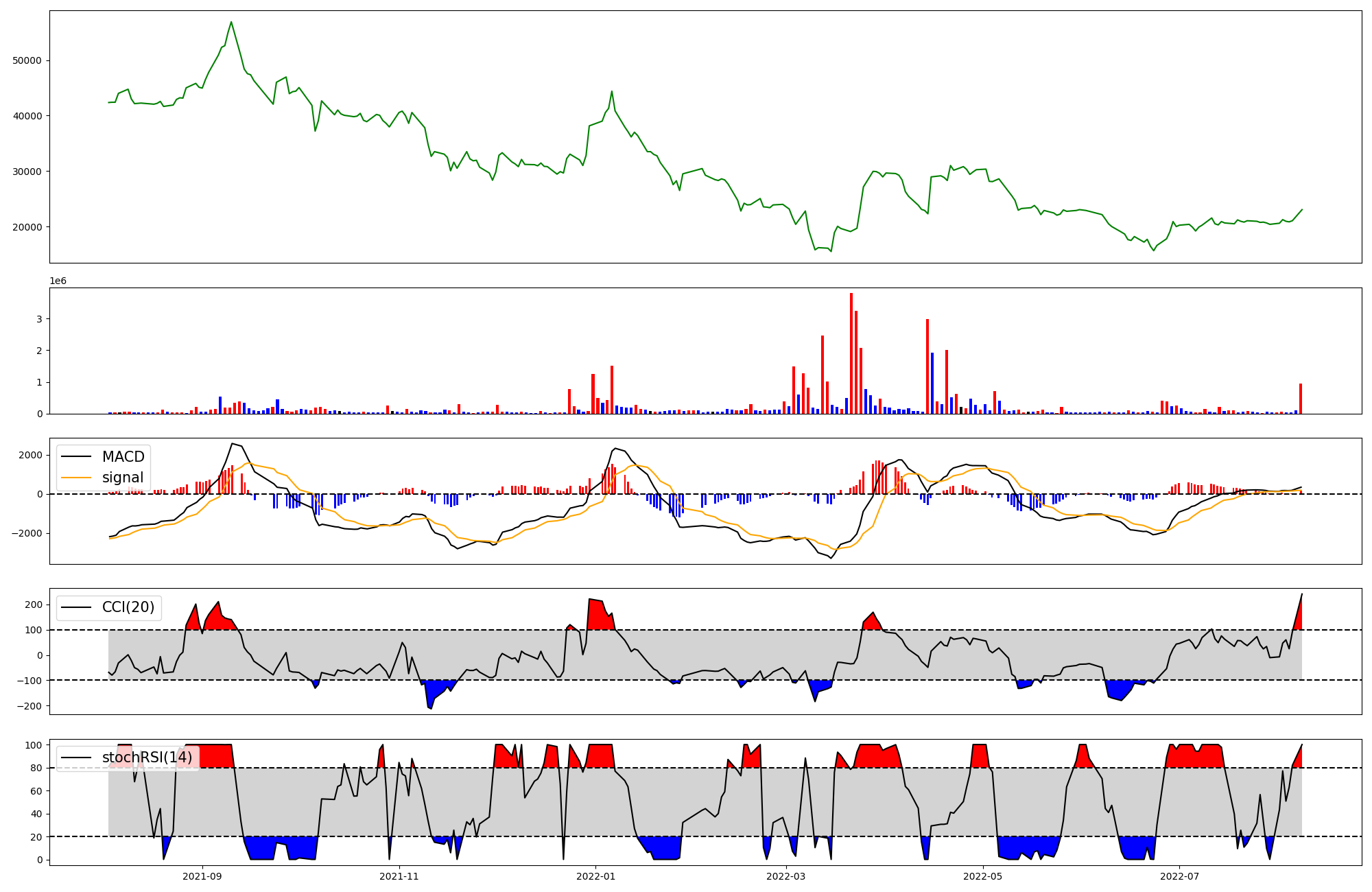Click the 20000 price axis tick label
Image resolution: width=1372 pixels, height=892 pixels.
(x=27, y=227)
